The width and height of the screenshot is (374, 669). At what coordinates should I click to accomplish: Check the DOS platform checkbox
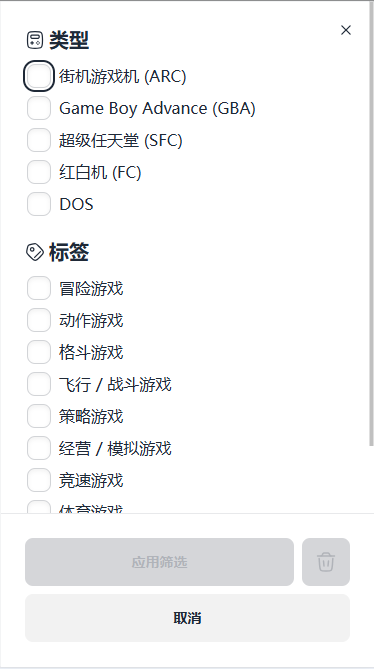(x=39, y=204)
